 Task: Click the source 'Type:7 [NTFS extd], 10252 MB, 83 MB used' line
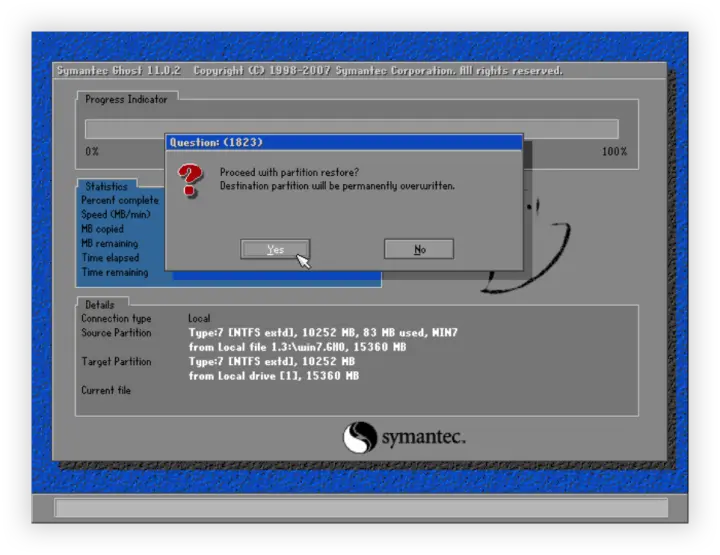[323, 332]
